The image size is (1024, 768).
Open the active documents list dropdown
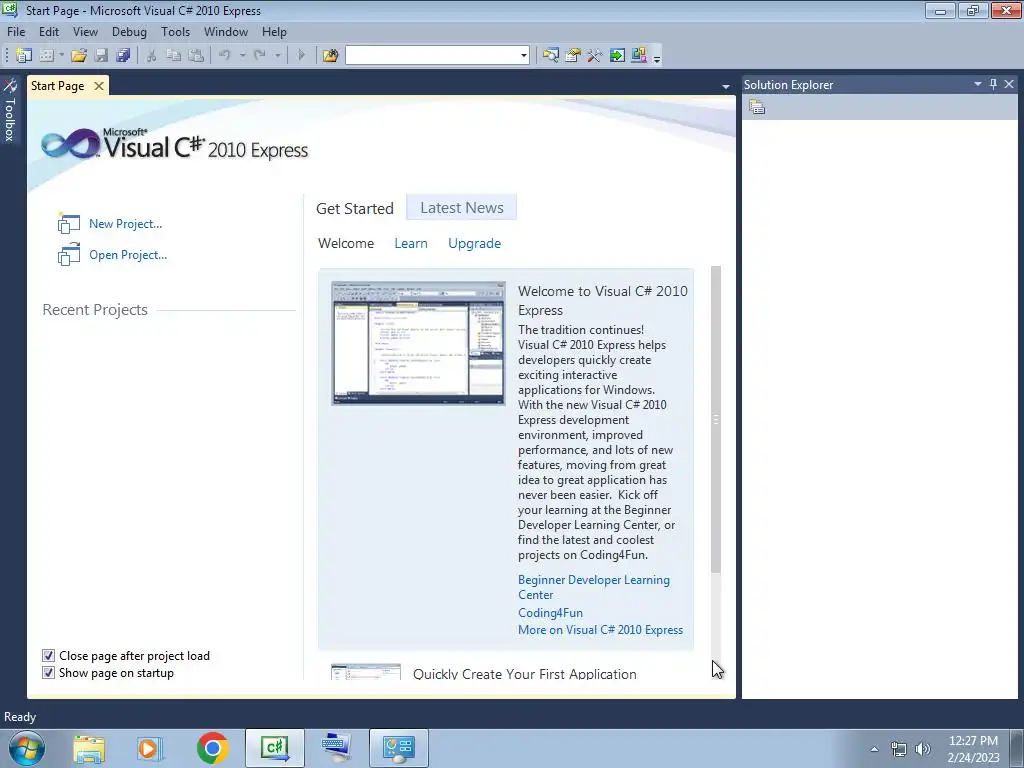726,86
